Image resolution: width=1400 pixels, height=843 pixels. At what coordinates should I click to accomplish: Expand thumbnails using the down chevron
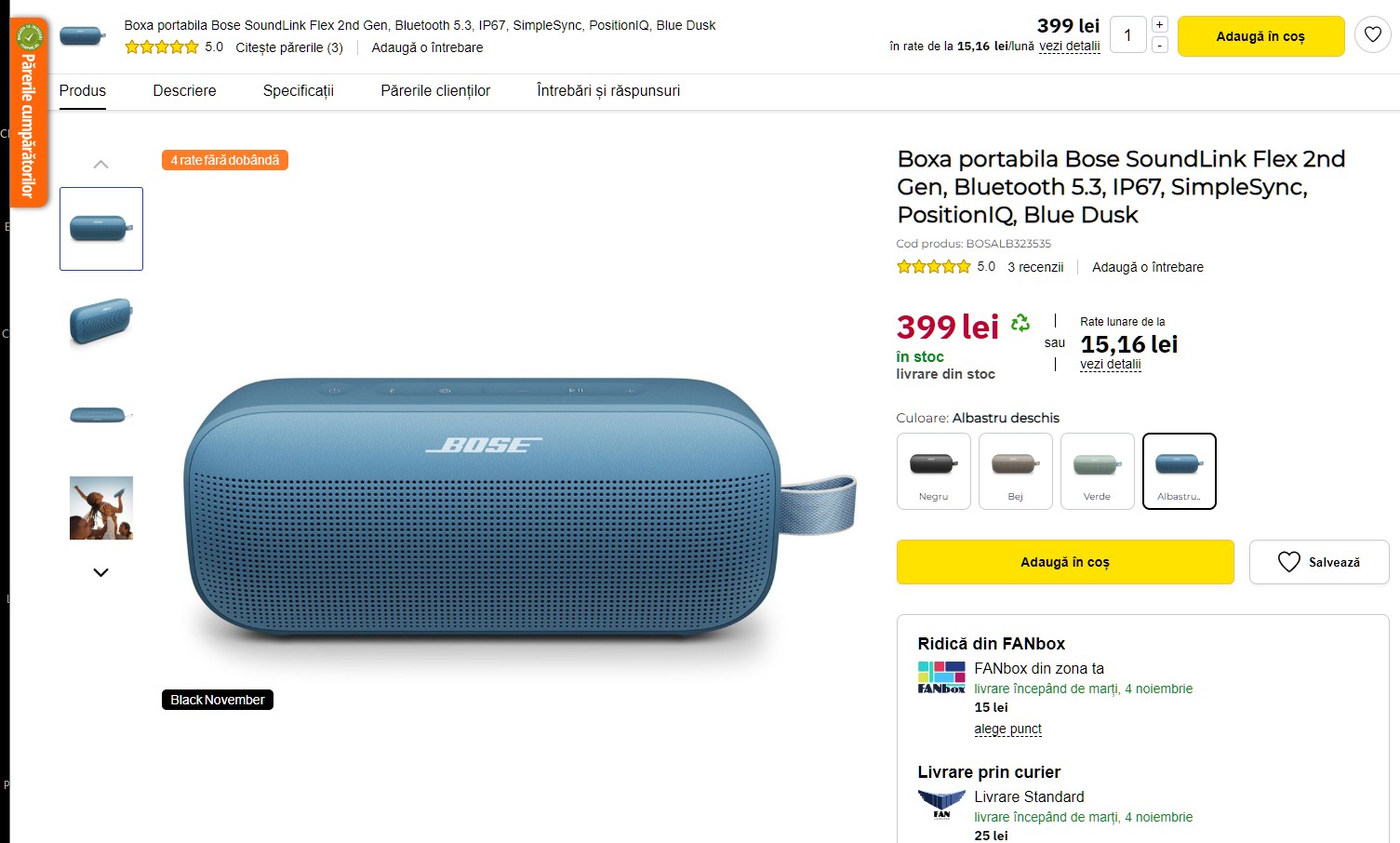pyautogui.click(x=100, y=572)
